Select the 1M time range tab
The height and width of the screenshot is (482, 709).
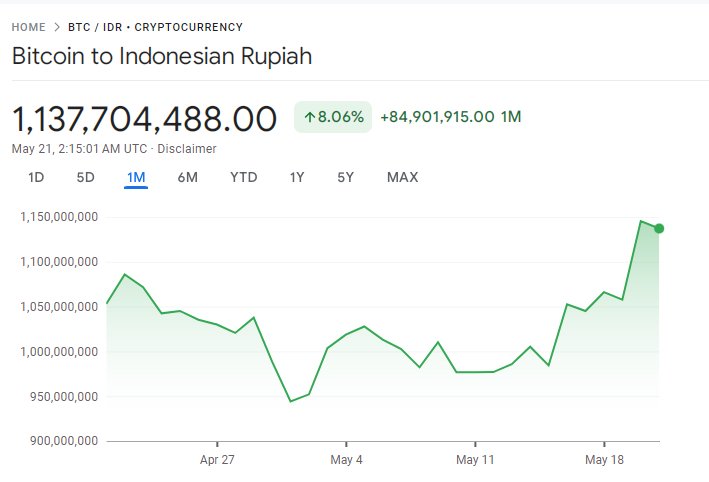(x=136, y=178)
